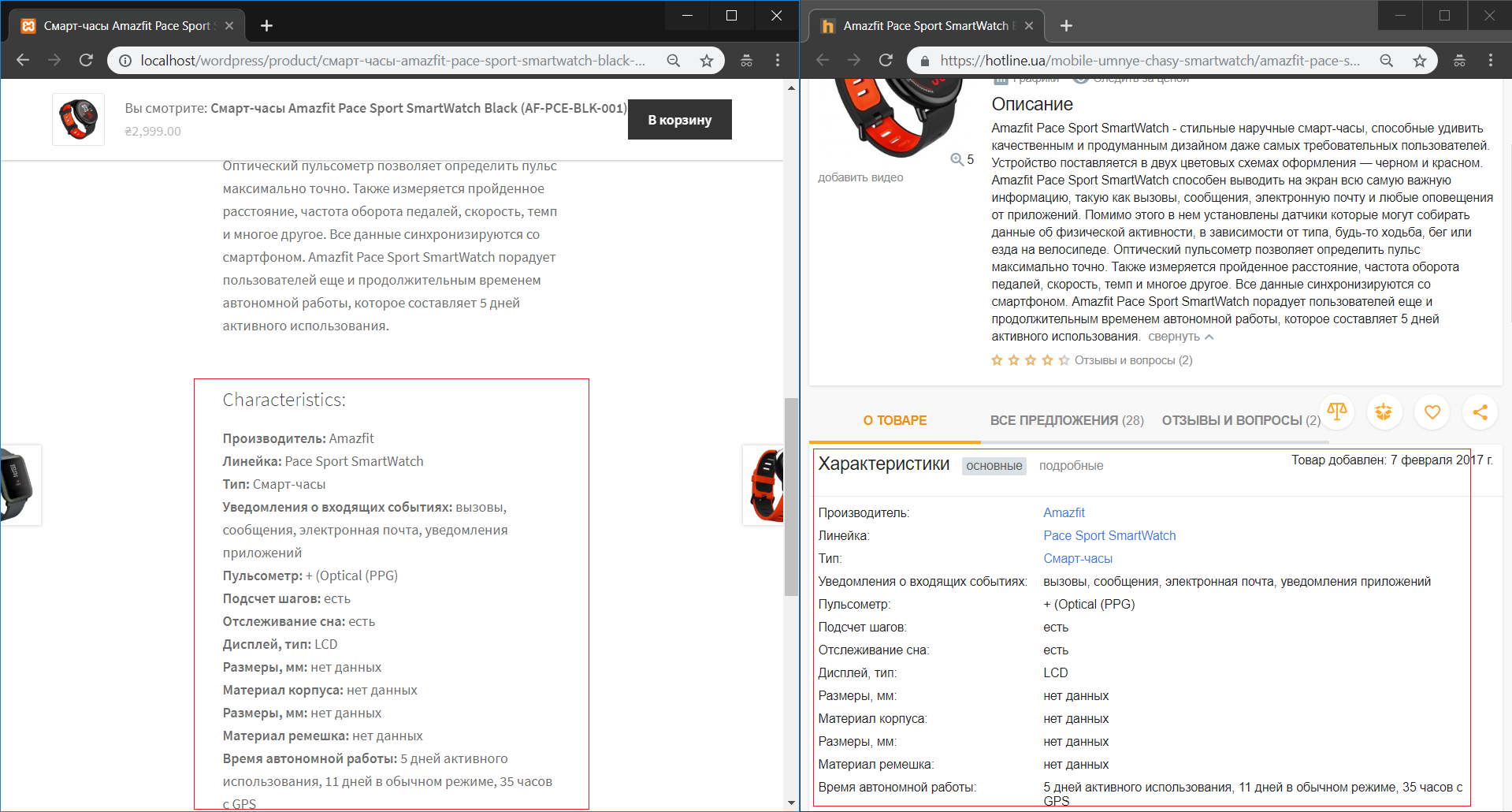1512x812 pixels.
Task: Click the Описание heading on hotline
Action: coord(1032,104)
